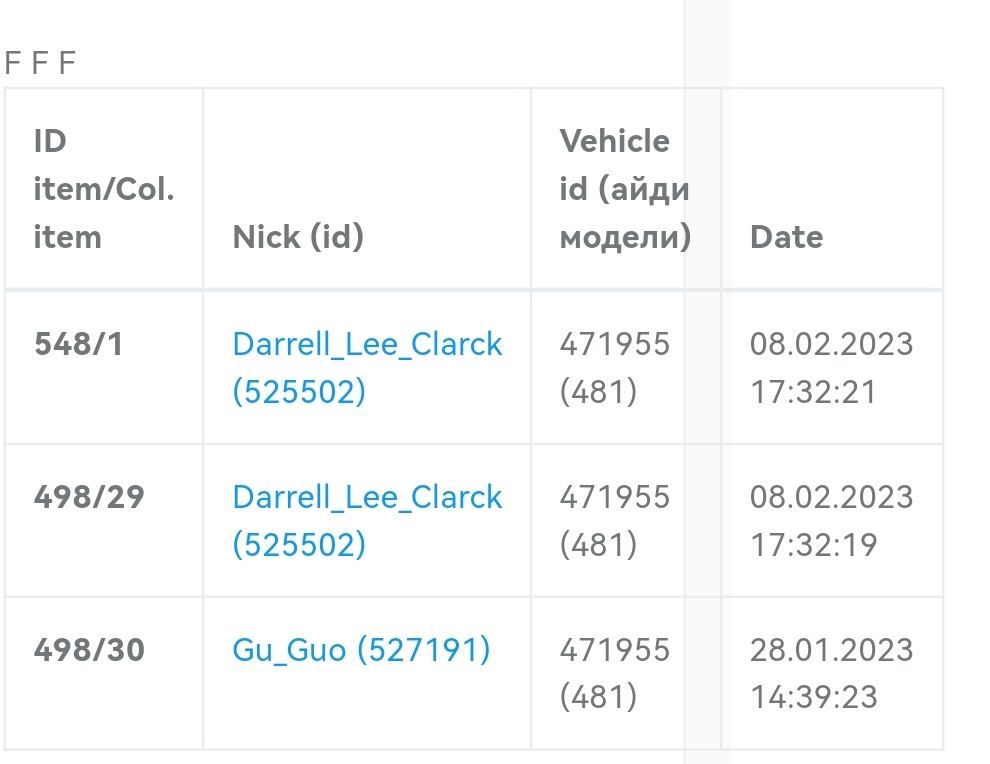990x764 pixels.
Task: Click vehicle id 471955 in first row
Action: pos(614,344)
